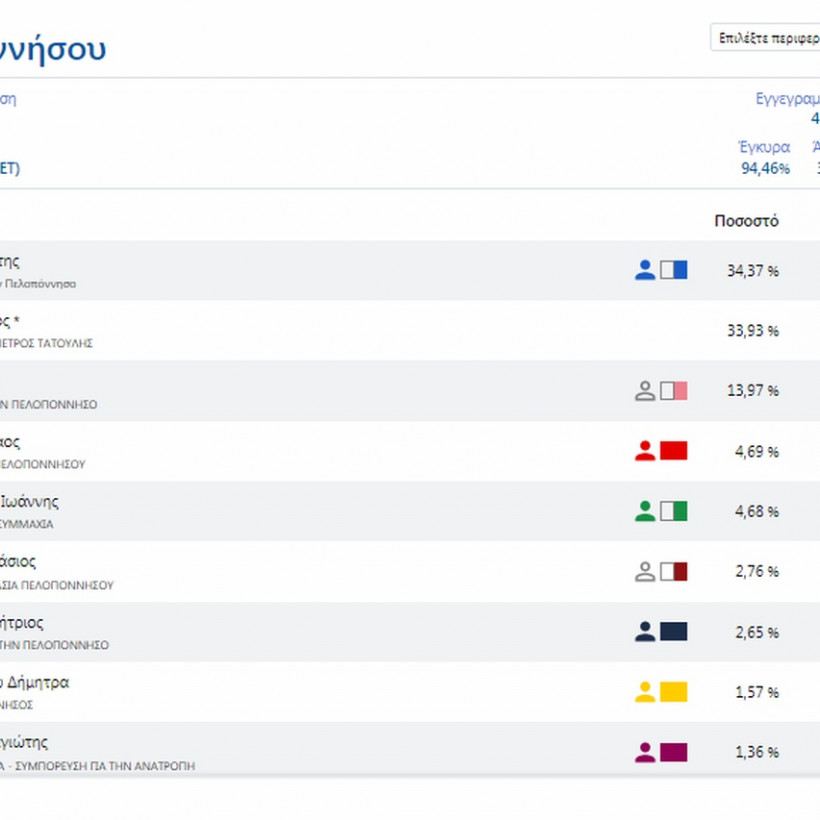Click the navy swatch beside 2,65 %
This screenshot has width=820, height=820.
tap(674, 632)
